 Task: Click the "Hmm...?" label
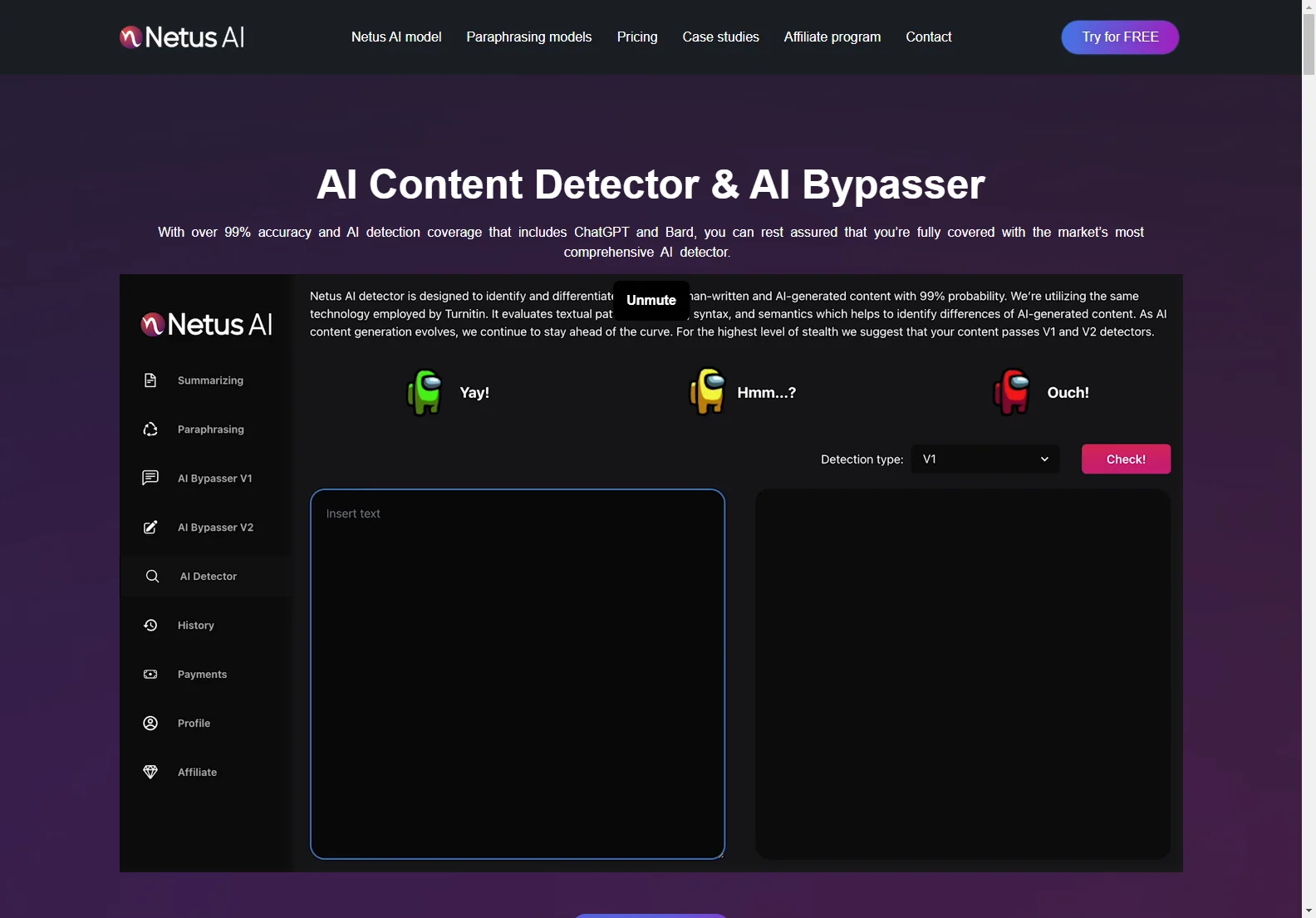click(766, 393)
